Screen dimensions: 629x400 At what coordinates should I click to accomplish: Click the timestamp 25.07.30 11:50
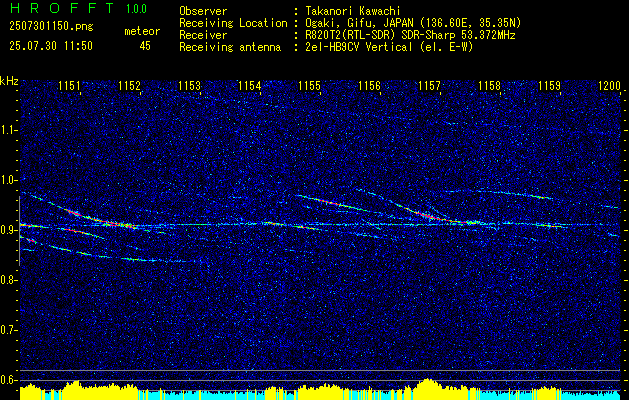[51, 46]
